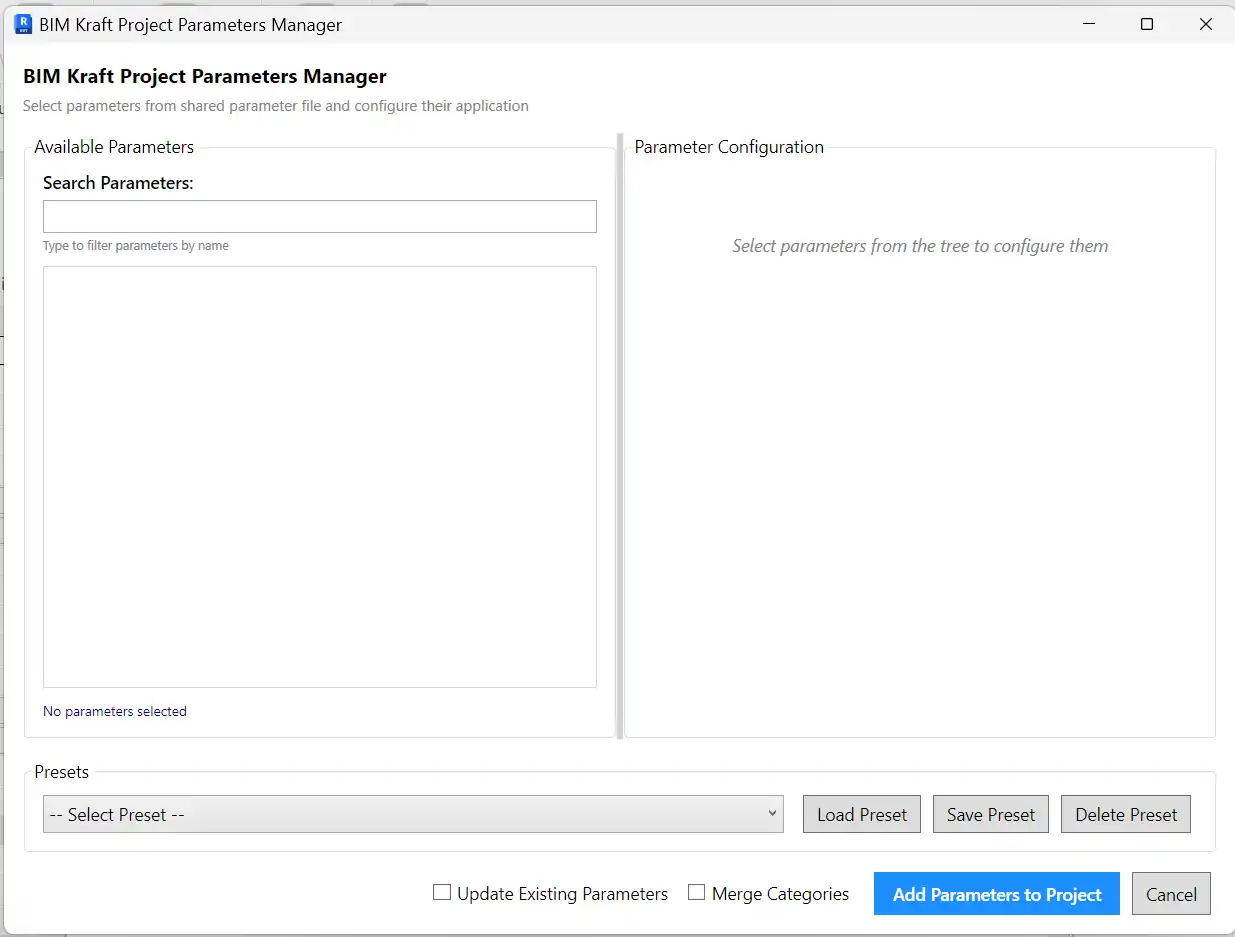
Task: Open the Select Preset dropdown
Action: 413,814
